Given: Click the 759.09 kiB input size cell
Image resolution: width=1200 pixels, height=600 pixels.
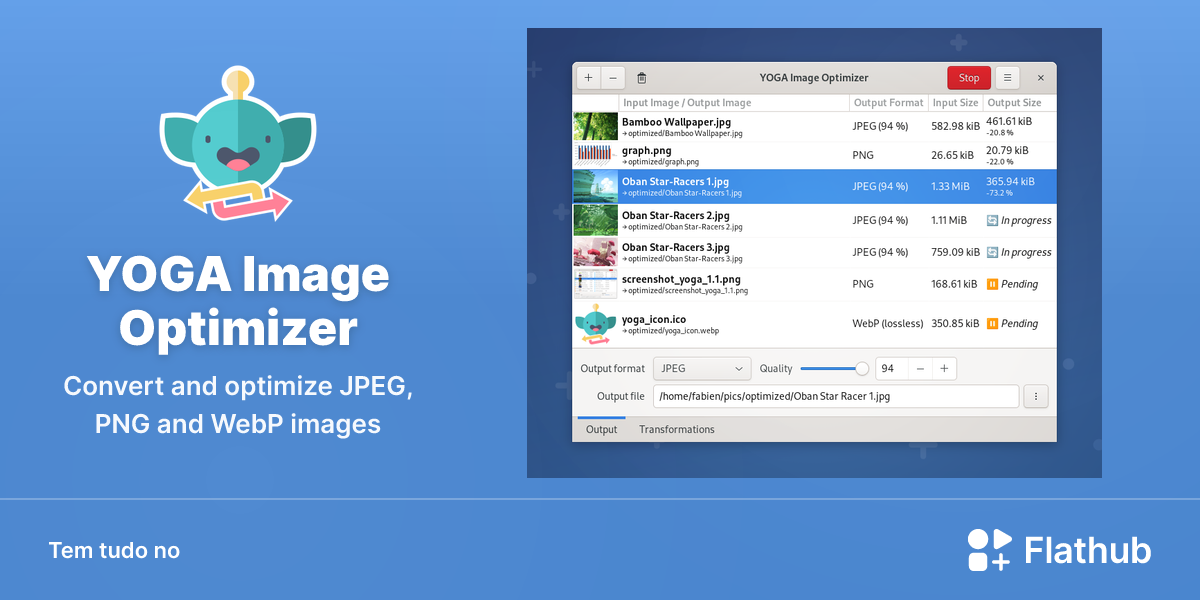Looking at the screenshot, I should pos(955,252).
